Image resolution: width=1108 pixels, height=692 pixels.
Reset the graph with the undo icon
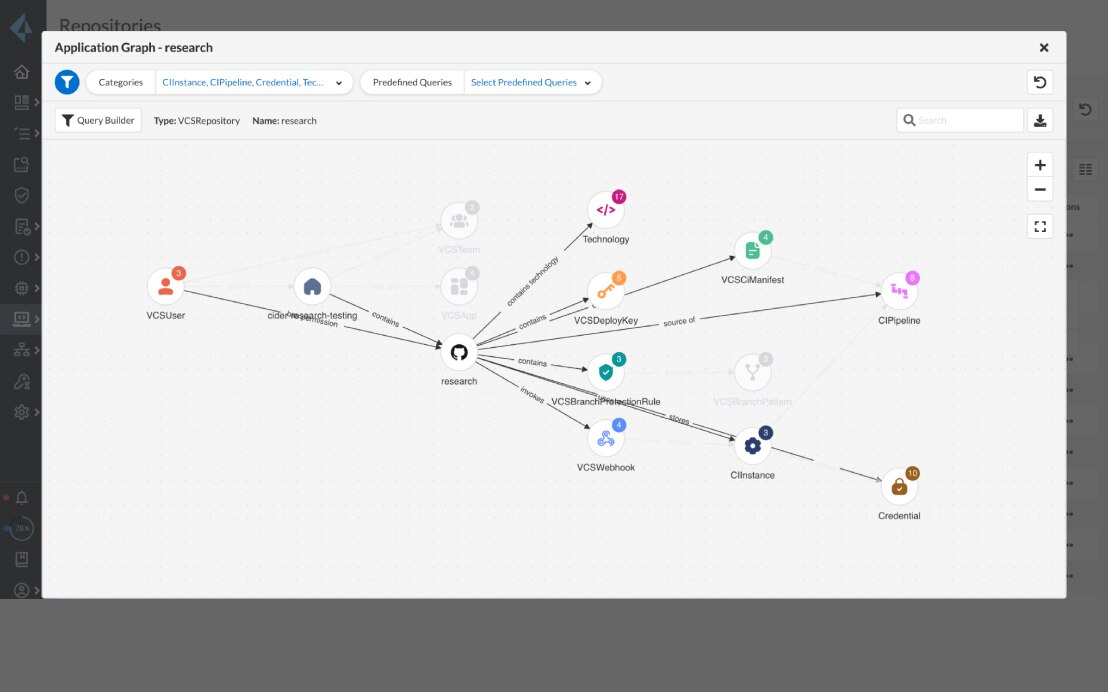click(1040, 82)
